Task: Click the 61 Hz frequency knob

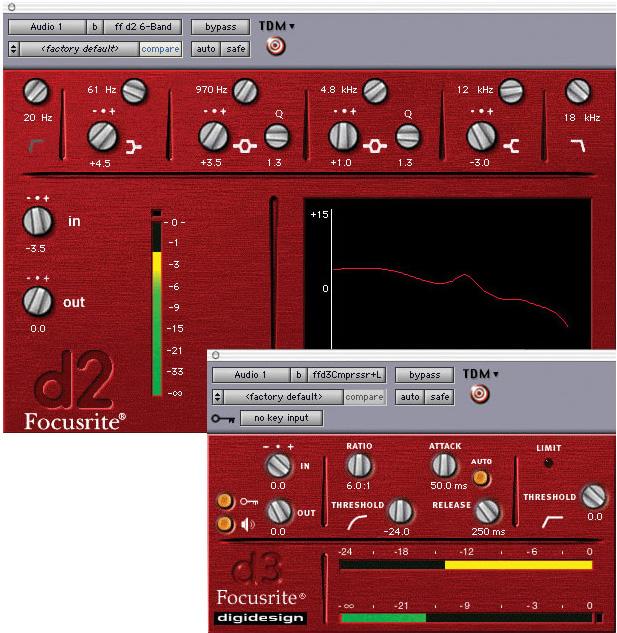Action: [134, 91]
